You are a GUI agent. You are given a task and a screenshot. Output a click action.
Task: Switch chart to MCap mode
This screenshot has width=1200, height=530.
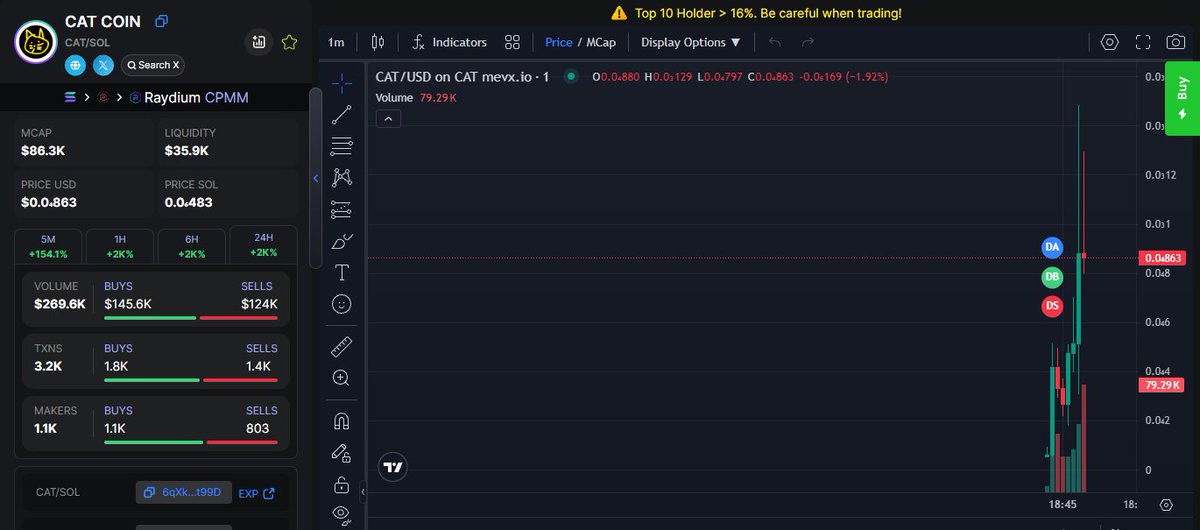pyautogui.click(x=602, y=42)
